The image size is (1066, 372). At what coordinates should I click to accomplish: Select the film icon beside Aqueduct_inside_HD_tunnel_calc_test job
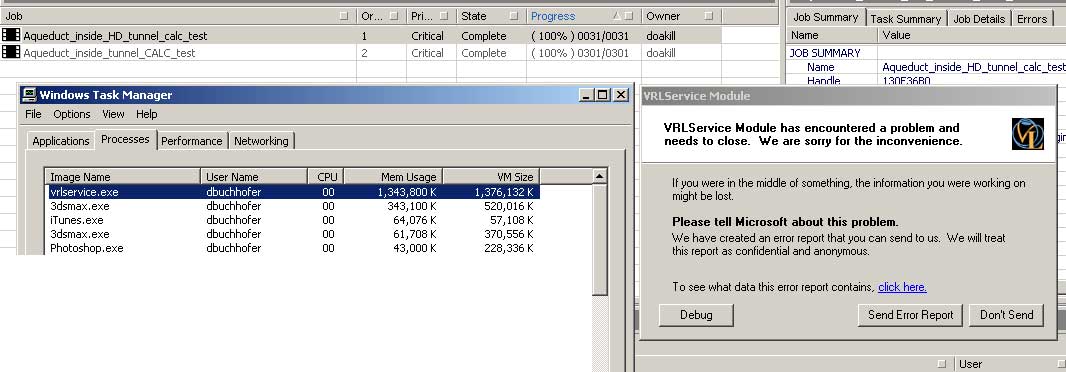[11, 35]
